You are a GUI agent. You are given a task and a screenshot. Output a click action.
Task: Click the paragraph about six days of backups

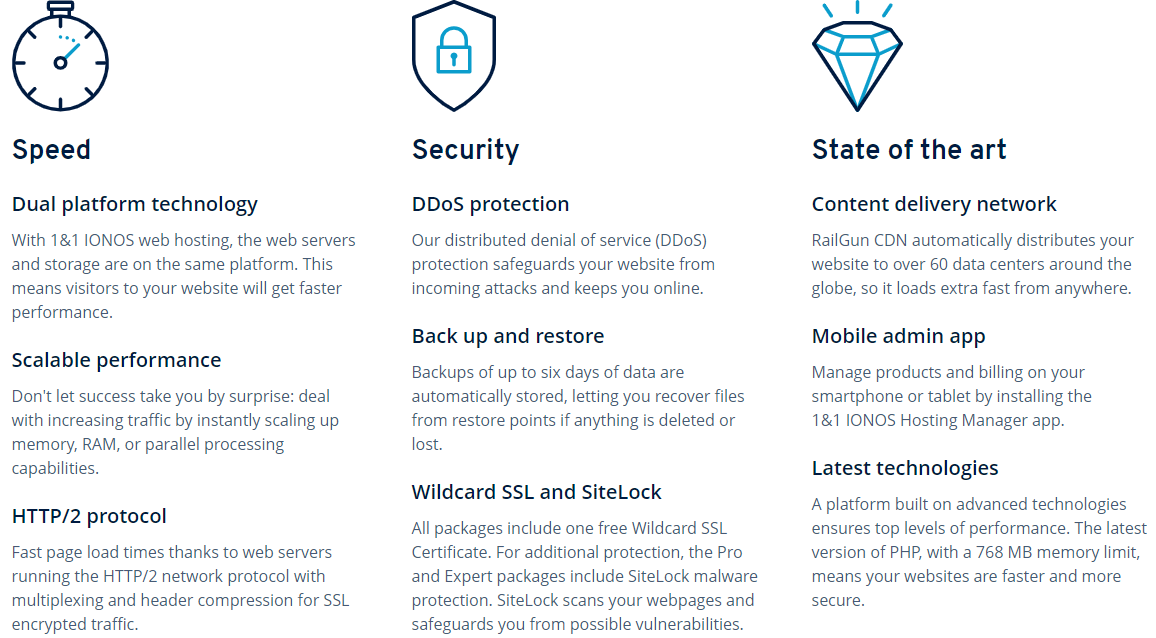(x=578, y=408)
